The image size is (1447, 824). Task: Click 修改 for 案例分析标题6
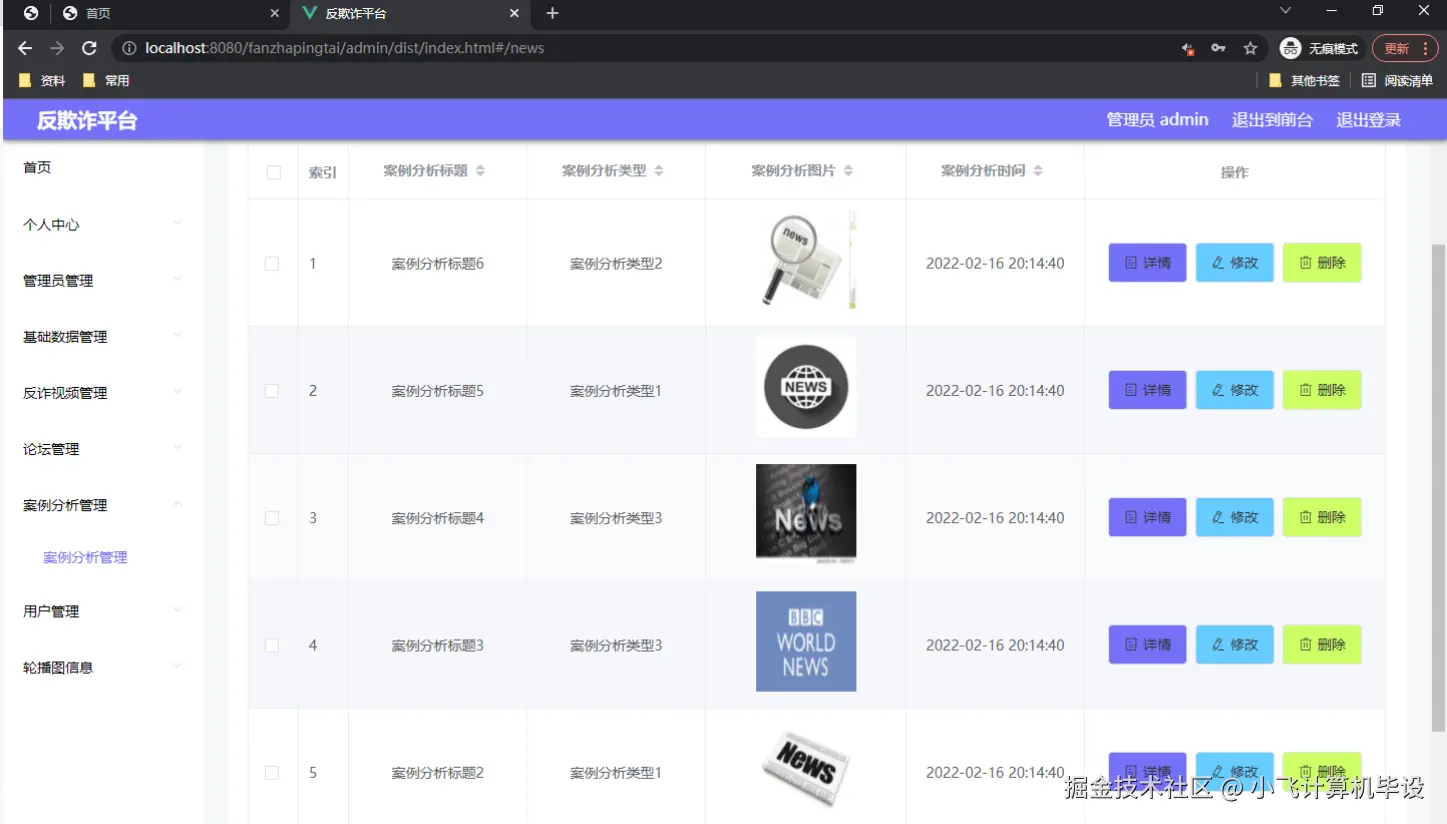[x=1235, y=263]
